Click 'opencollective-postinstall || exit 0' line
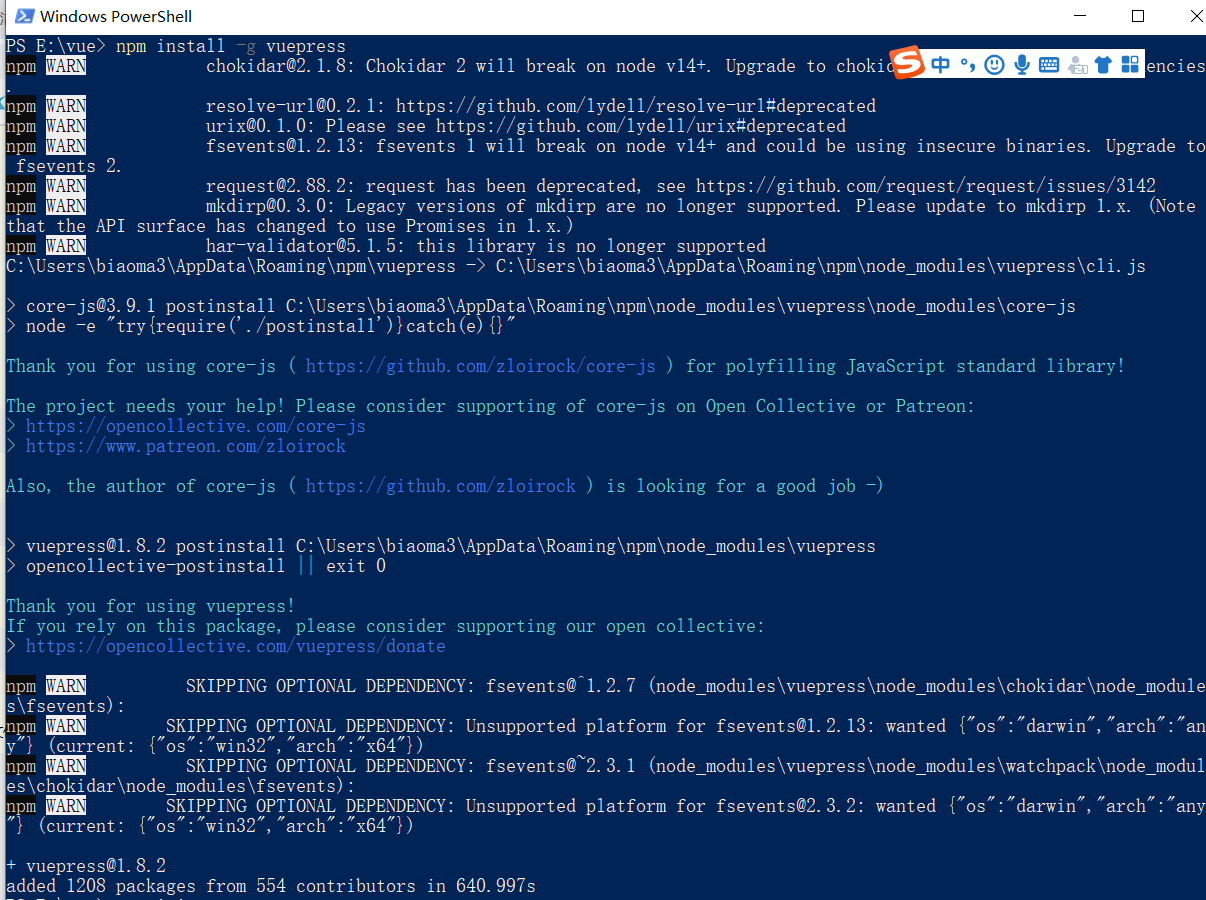 (x=196, y=566)
